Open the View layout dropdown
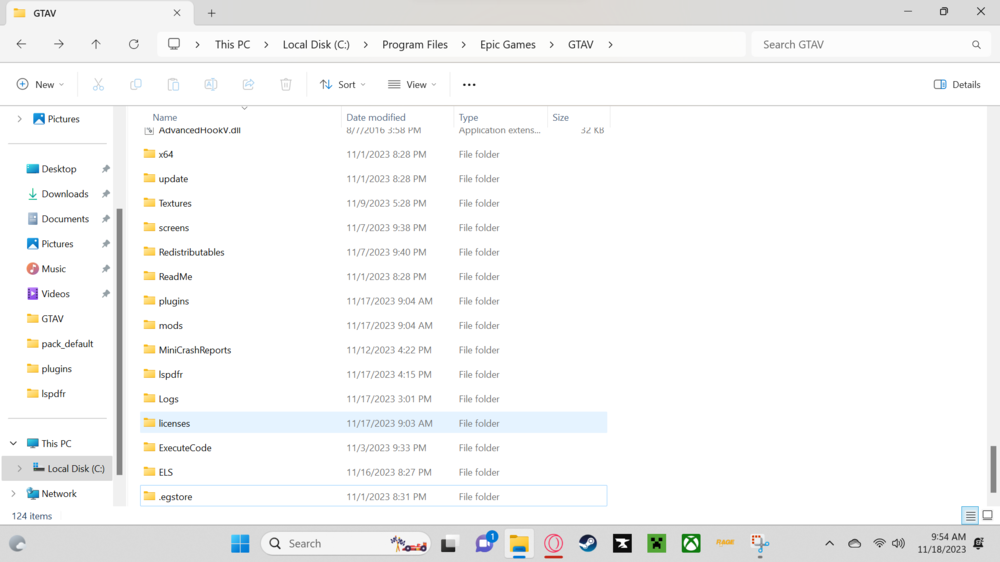 tap(412, 84)
